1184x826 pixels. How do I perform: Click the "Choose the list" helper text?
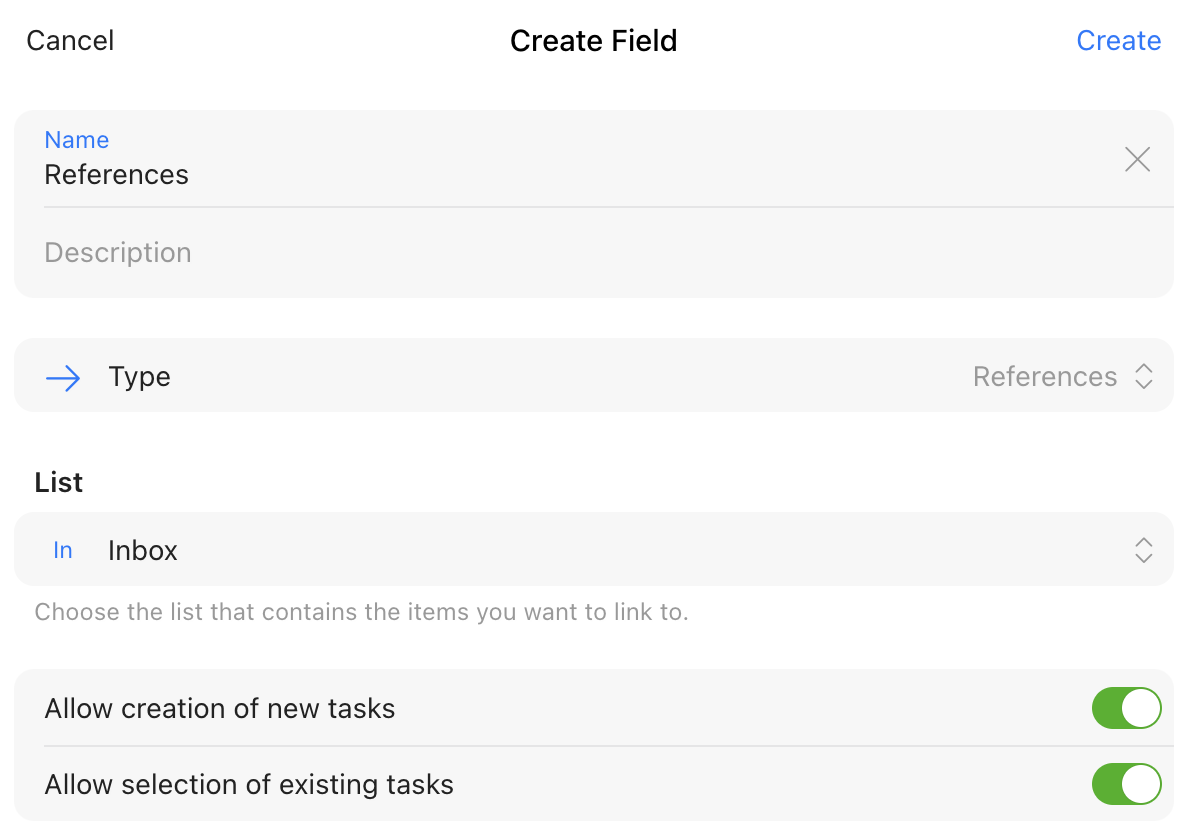[x=361, y=612]
